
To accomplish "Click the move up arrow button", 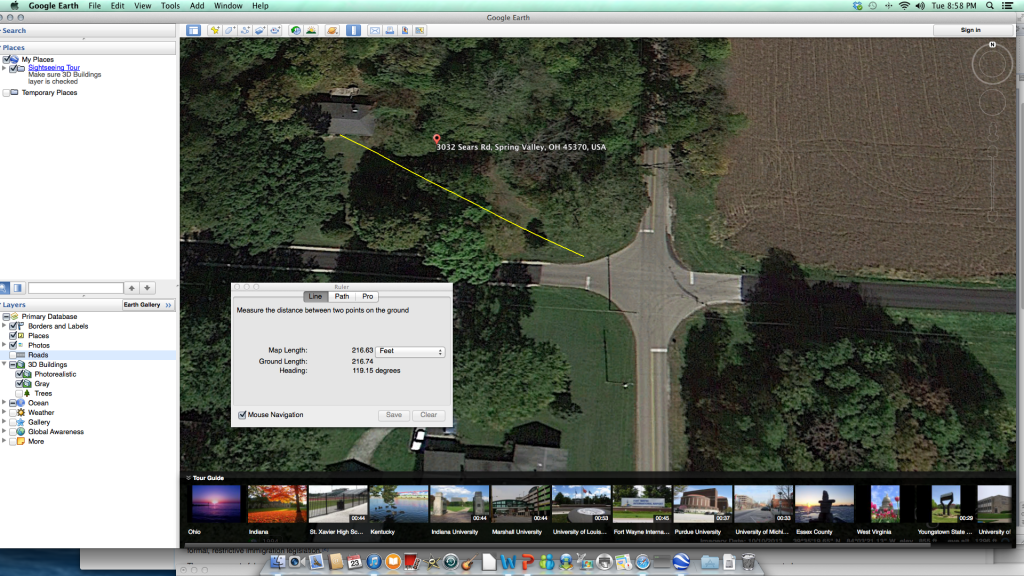I will [131, 288].
